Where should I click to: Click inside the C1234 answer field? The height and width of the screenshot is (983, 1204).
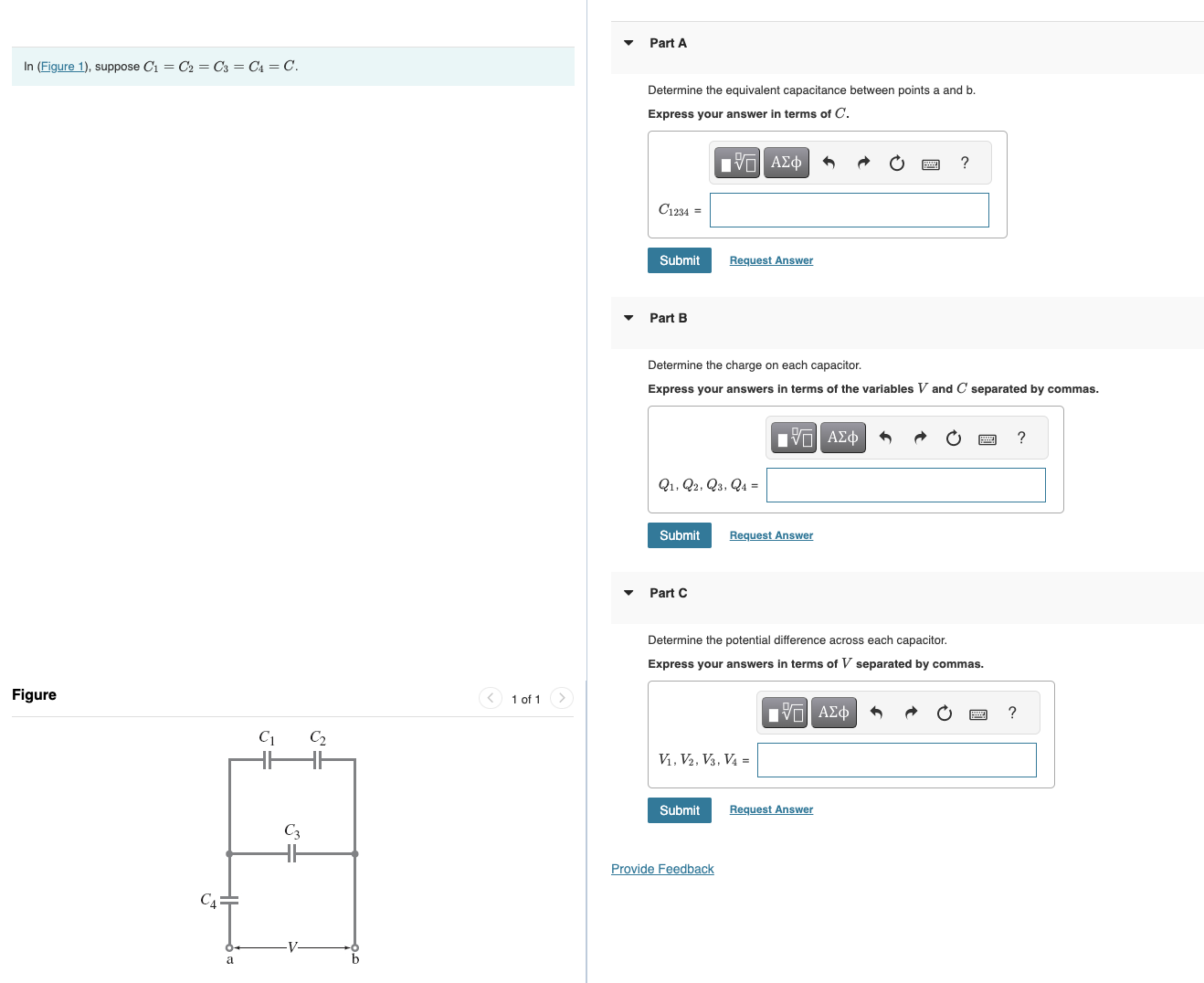pos(848,210)
